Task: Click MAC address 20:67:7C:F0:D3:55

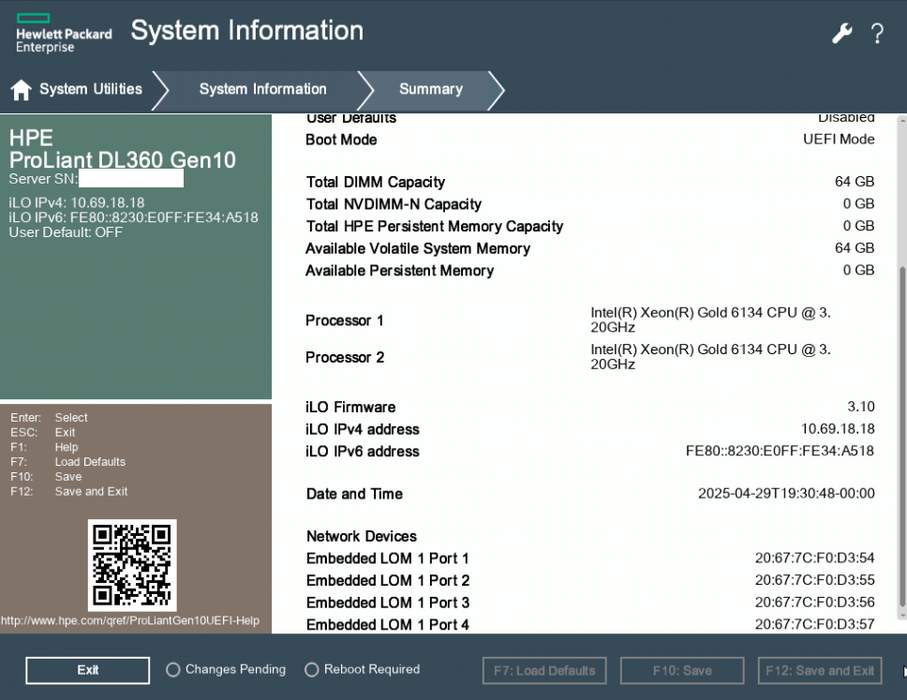Action: pyautogui.click(x=814, y=580)
